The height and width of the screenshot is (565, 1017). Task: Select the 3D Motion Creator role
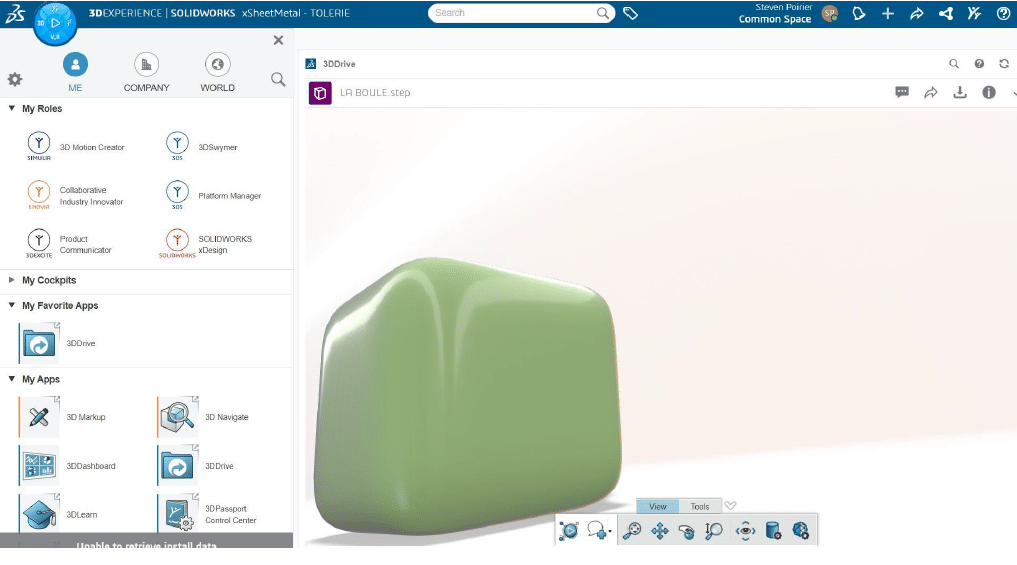(x=75, y=147)
